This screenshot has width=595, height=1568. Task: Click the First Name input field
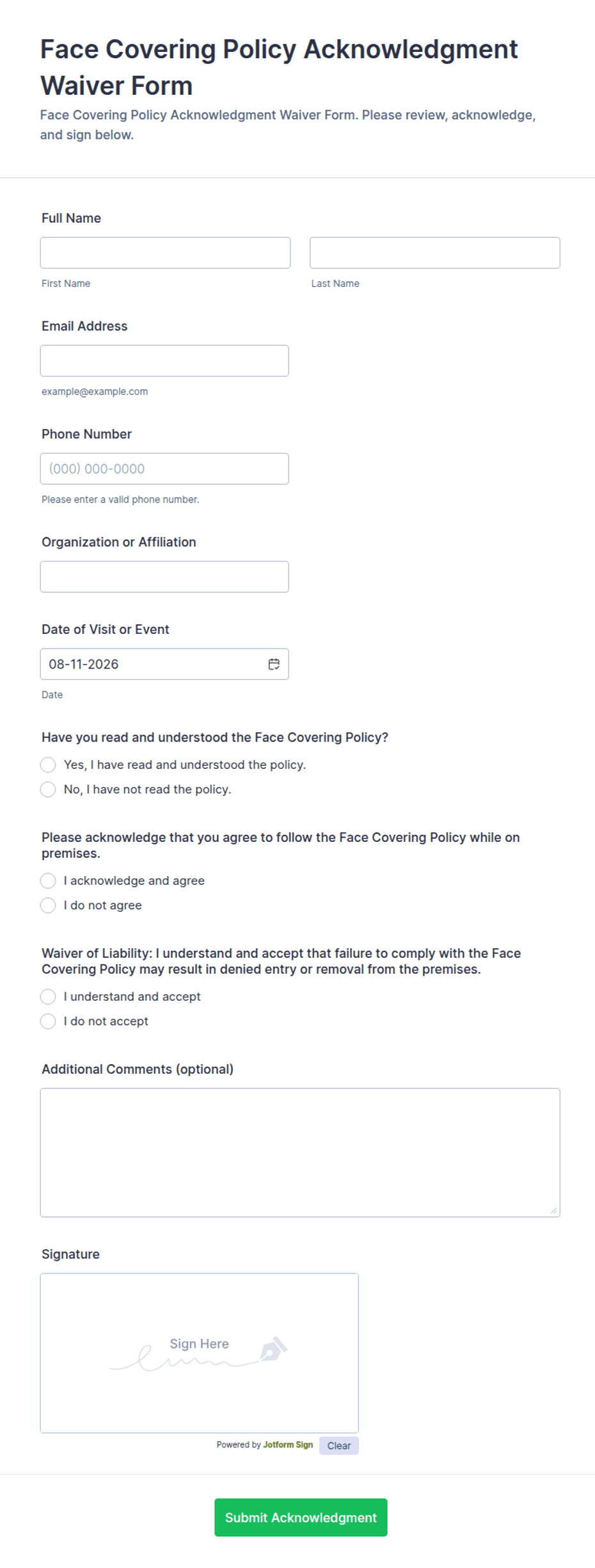(165, 253)
